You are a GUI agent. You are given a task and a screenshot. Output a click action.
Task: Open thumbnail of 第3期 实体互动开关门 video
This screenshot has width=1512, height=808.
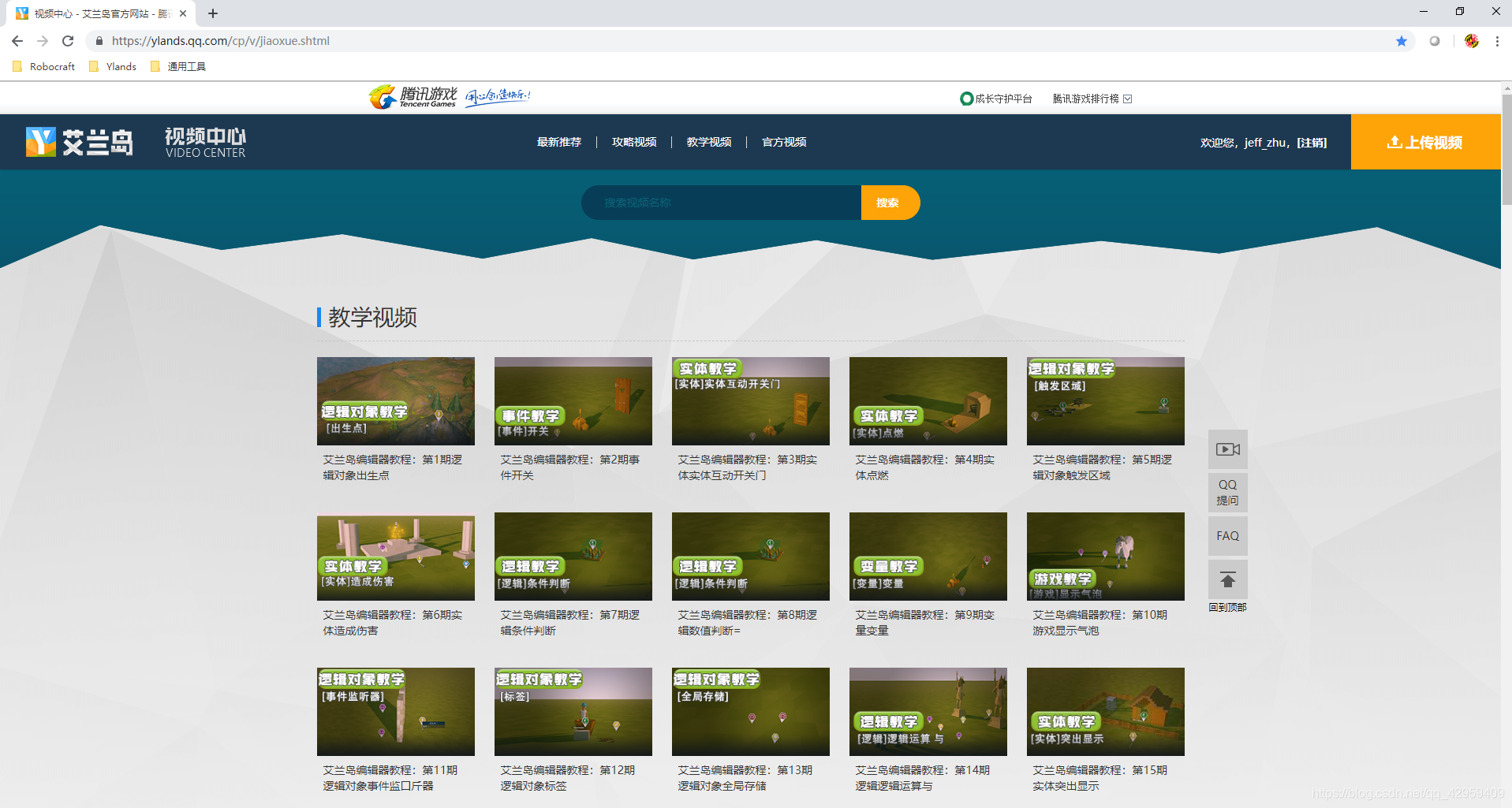[x=751, y=401]
